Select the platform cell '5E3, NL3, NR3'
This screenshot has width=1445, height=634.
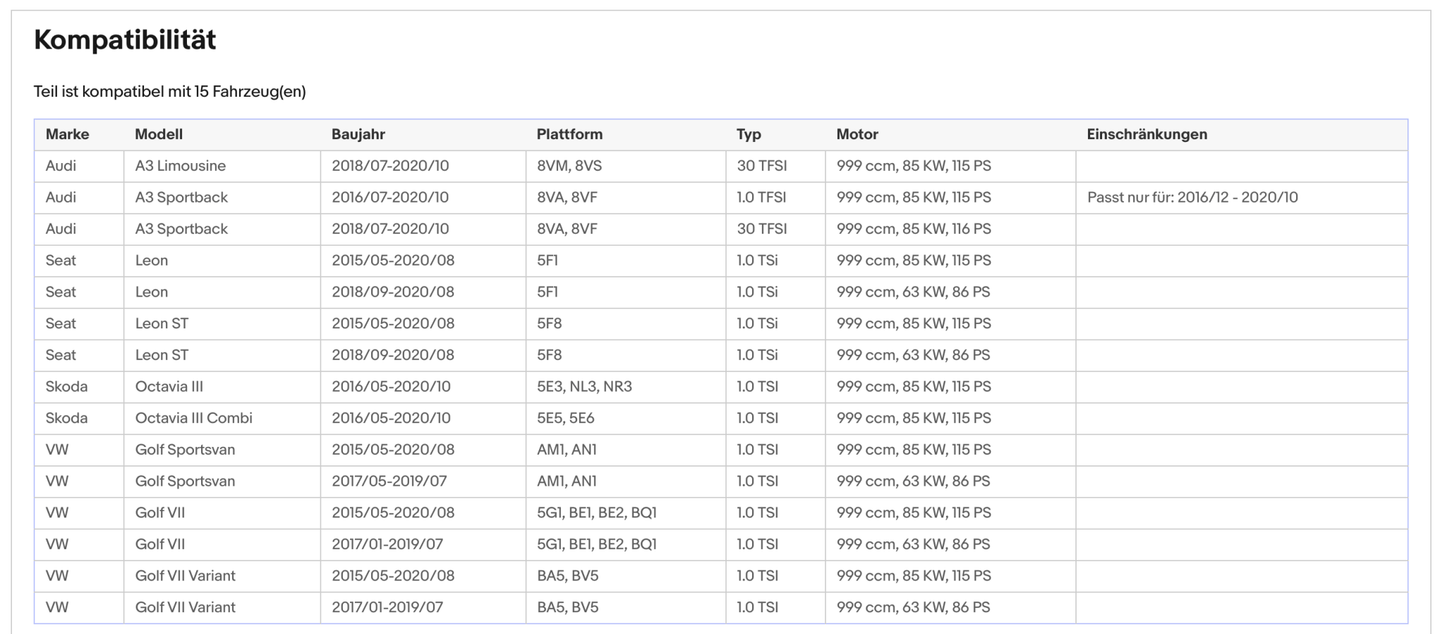tap(584, 386)
